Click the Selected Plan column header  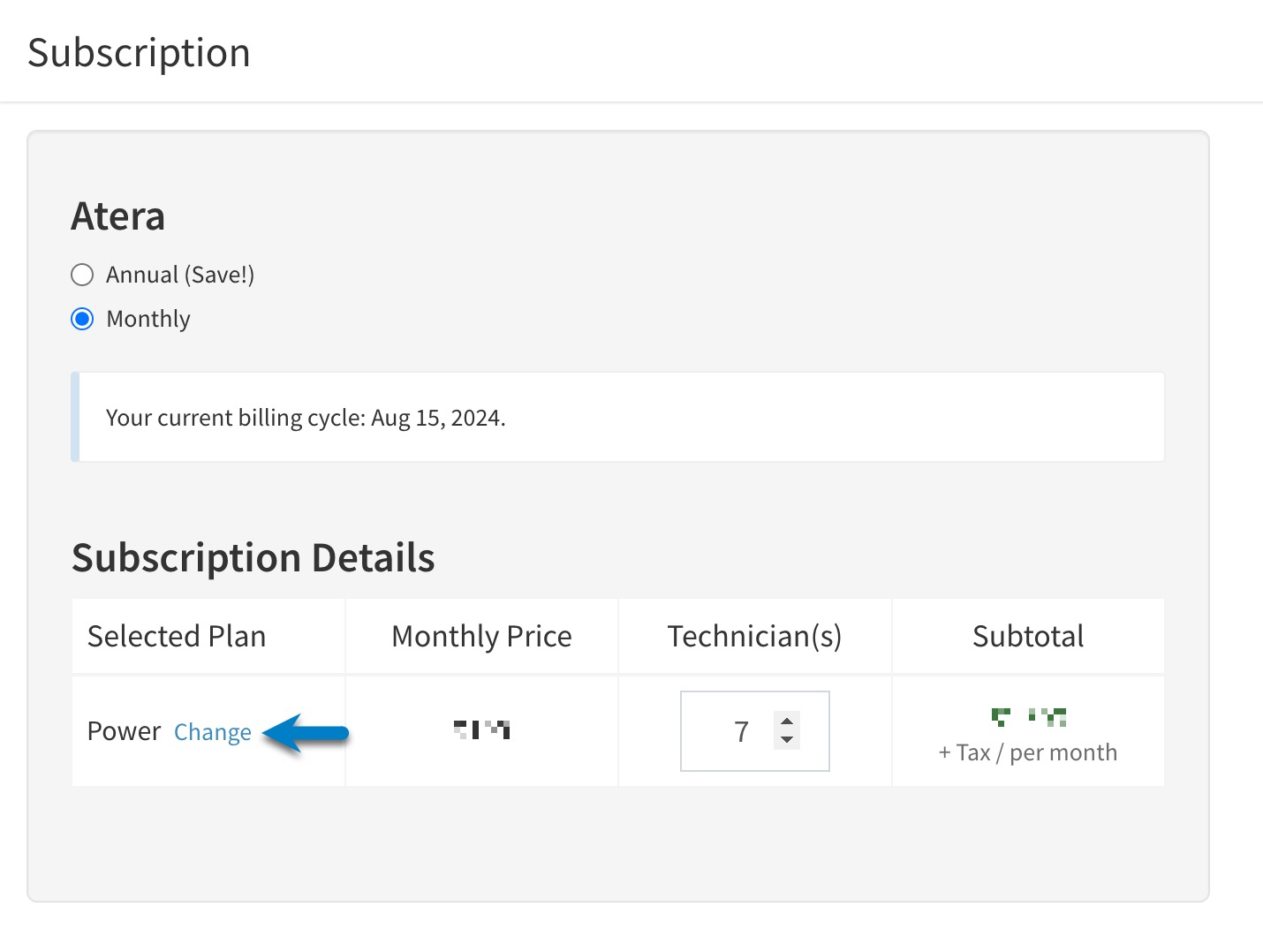(x=177, y=636)
